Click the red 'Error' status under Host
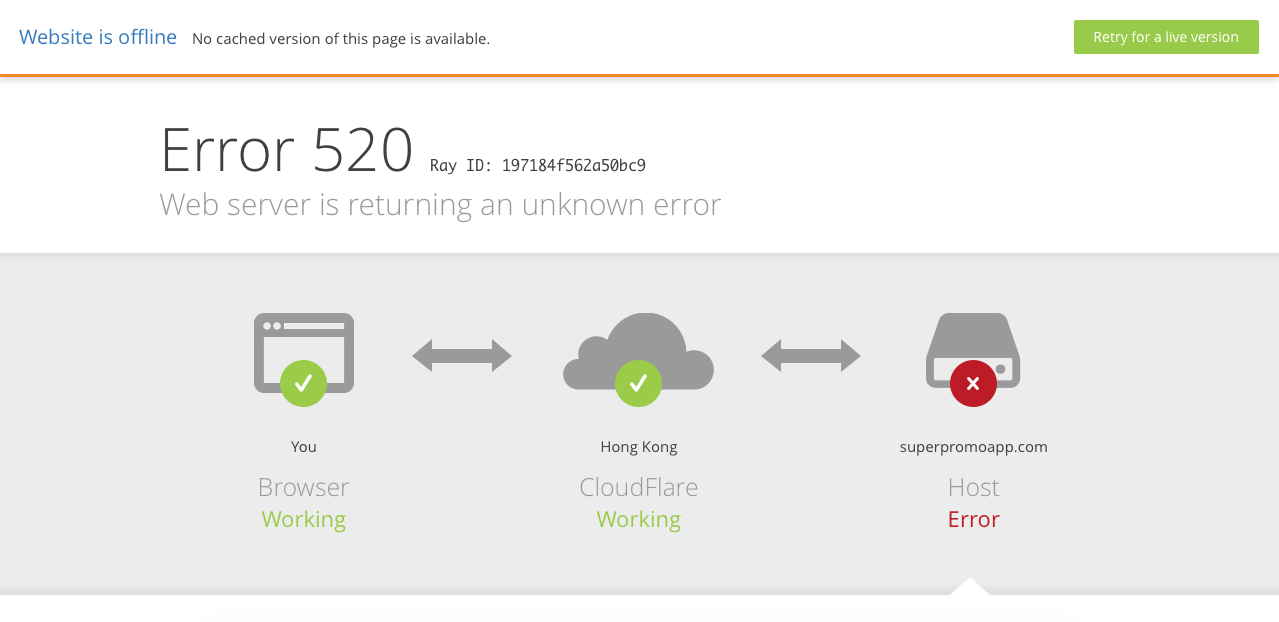The image size is (1279, 622). click(x=973, y=519)
